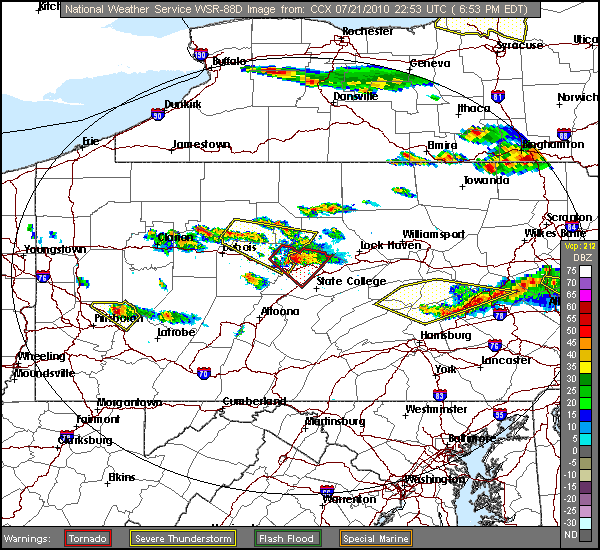This screenshot has height=550, width=600.
Task: Click the Williamsport city label
Action: point(435,234)
